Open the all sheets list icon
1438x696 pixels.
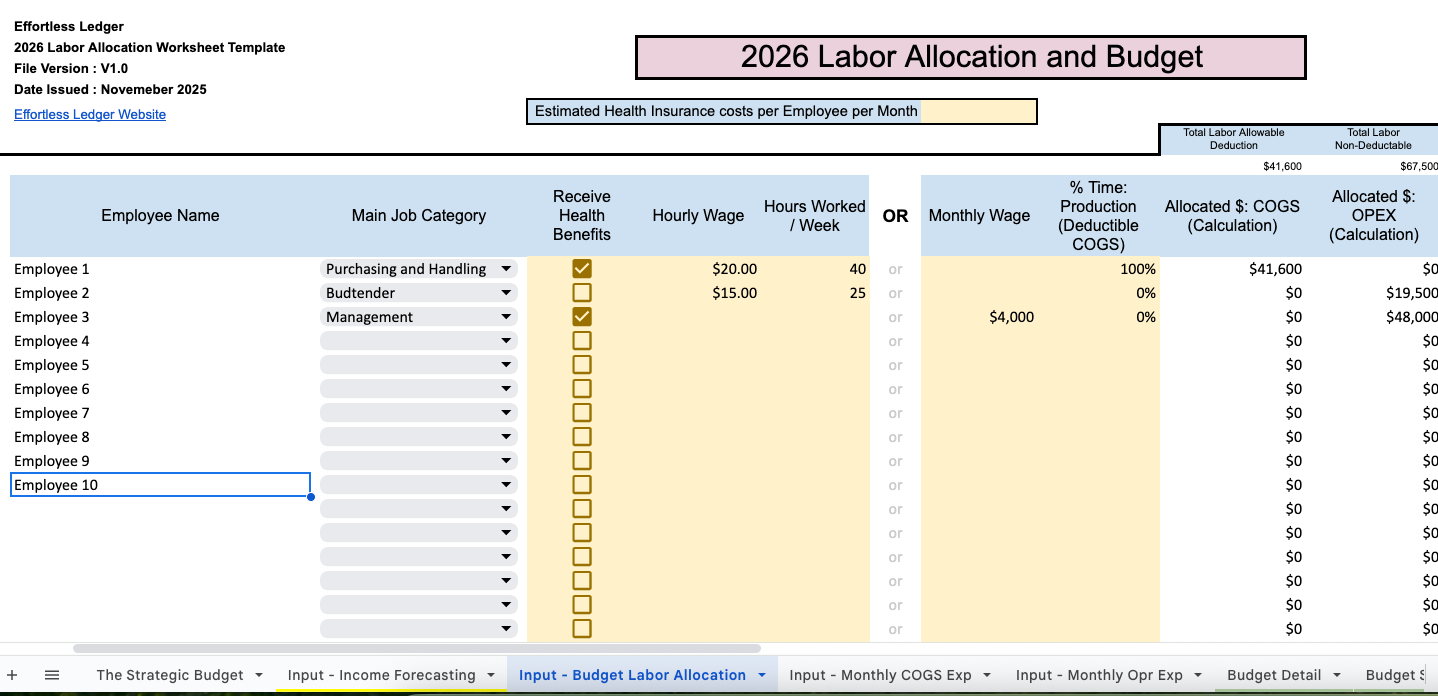click(x=52, y=675)
